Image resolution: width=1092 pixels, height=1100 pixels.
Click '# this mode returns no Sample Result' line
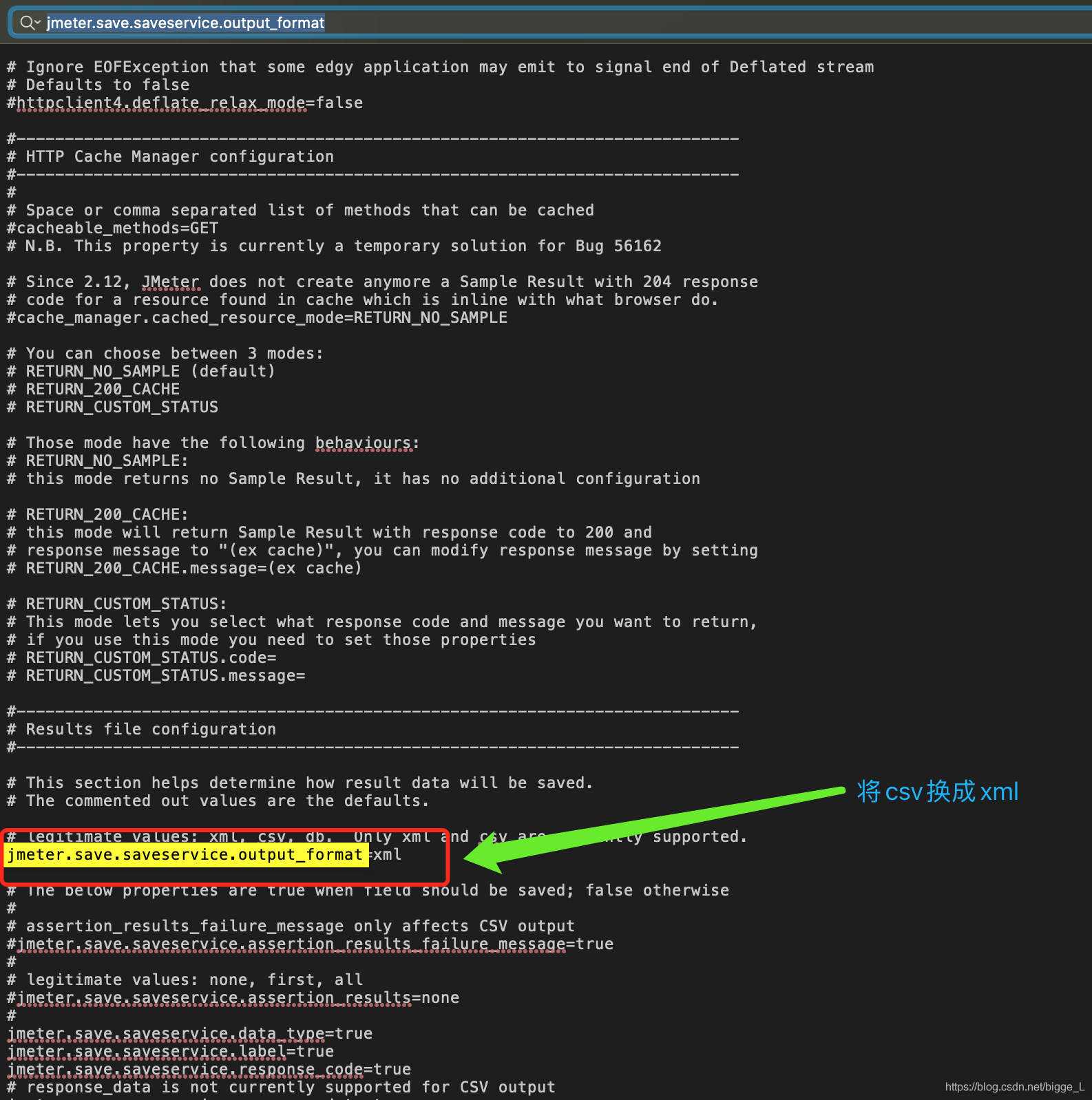(x=353, y=479)
